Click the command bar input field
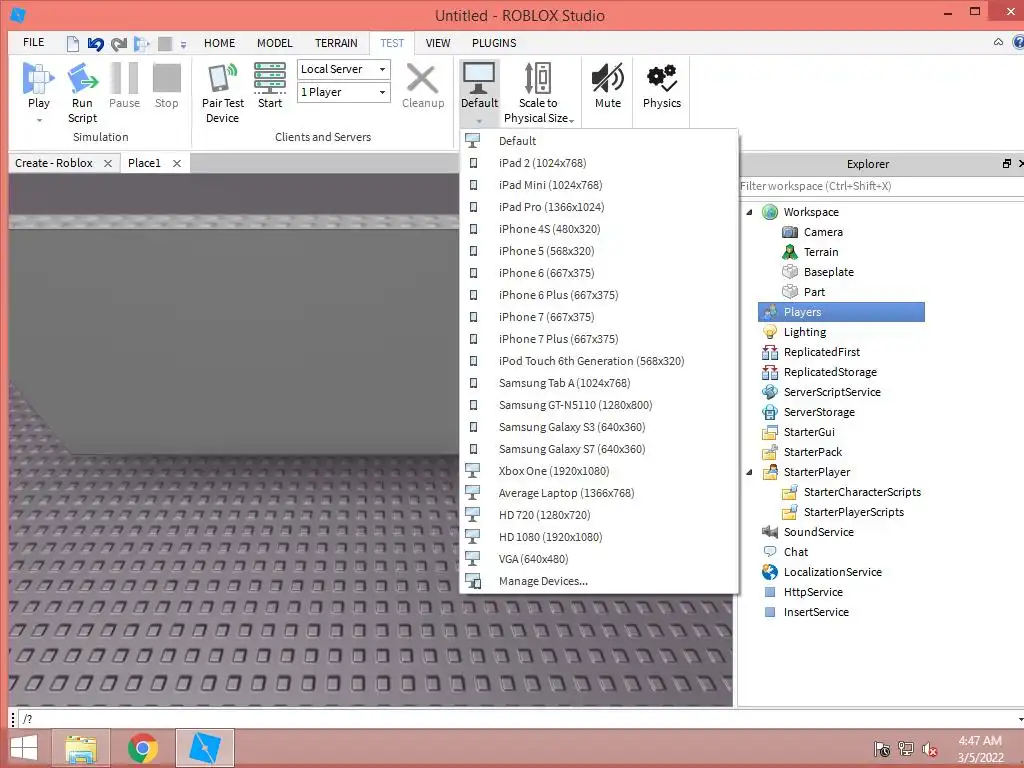The height and width of the screenshot is (768, 1024). pos(520,719)
